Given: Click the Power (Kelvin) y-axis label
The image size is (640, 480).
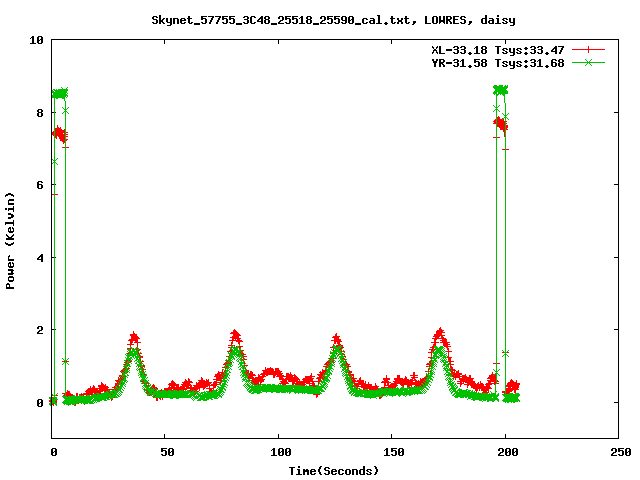Looking at the screenshot, I should pyautogui.click(x=11, y=238).
